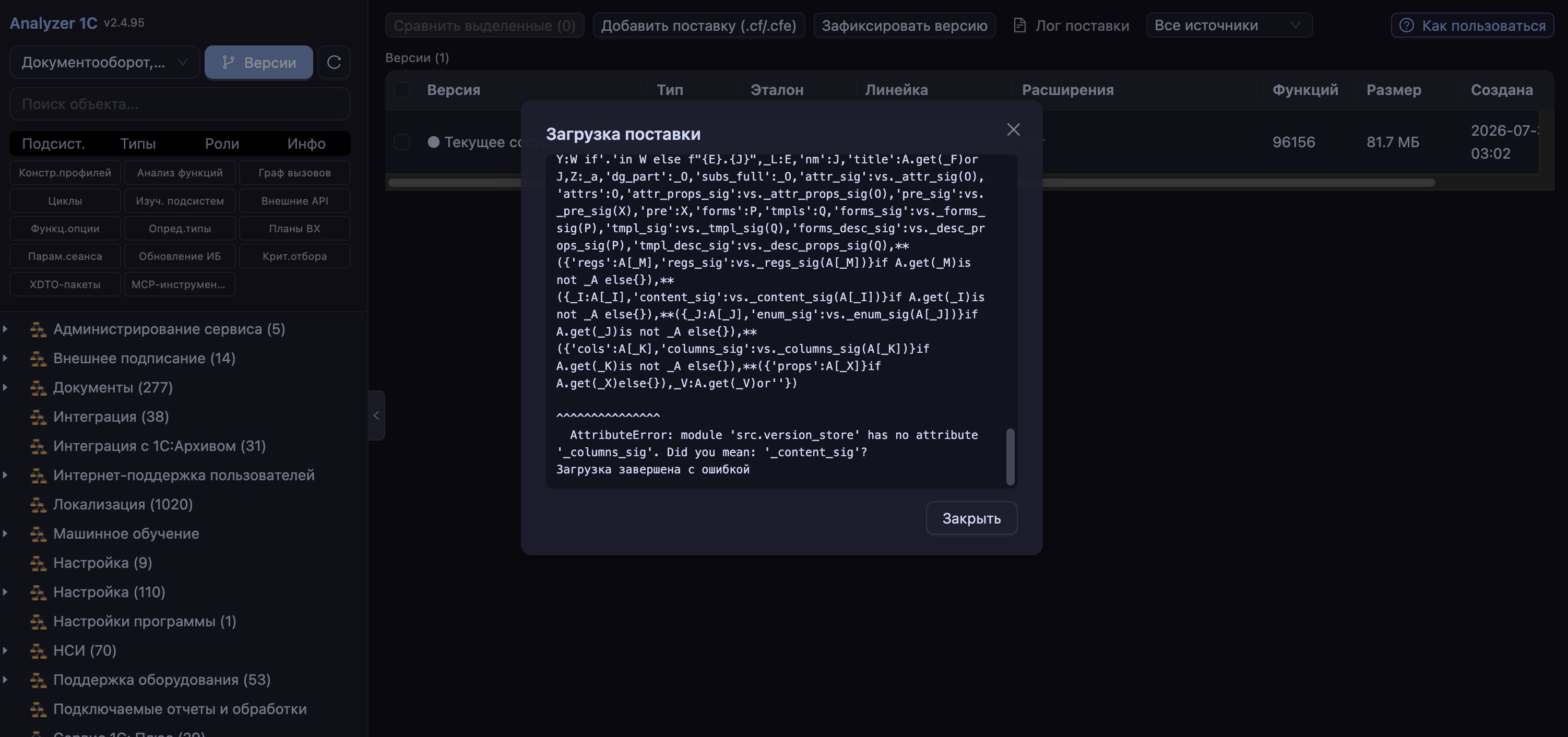Screen dimensions: 1568x737
Task: Open Внешние API tool
Action: click(294, 201)
